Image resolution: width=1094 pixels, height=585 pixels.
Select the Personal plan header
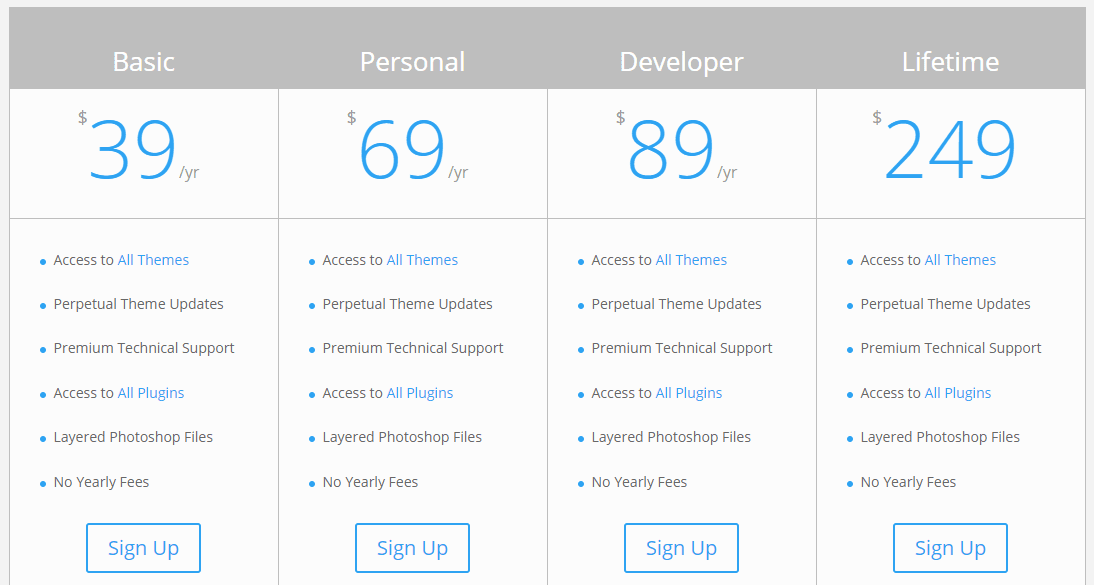point(412,61)
